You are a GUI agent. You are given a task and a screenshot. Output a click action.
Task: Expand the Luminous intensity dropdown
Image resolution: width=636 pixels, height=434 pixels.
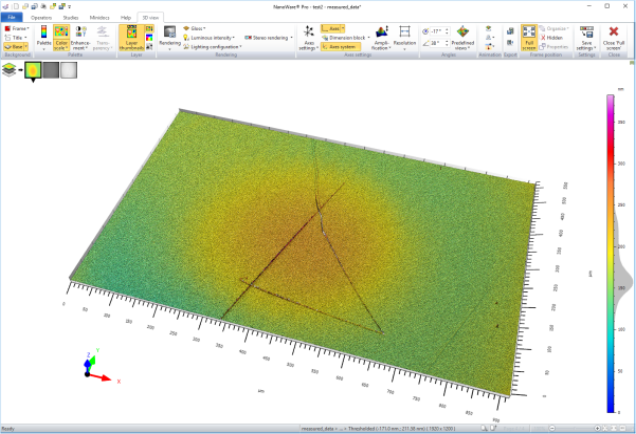coord(207,38)
